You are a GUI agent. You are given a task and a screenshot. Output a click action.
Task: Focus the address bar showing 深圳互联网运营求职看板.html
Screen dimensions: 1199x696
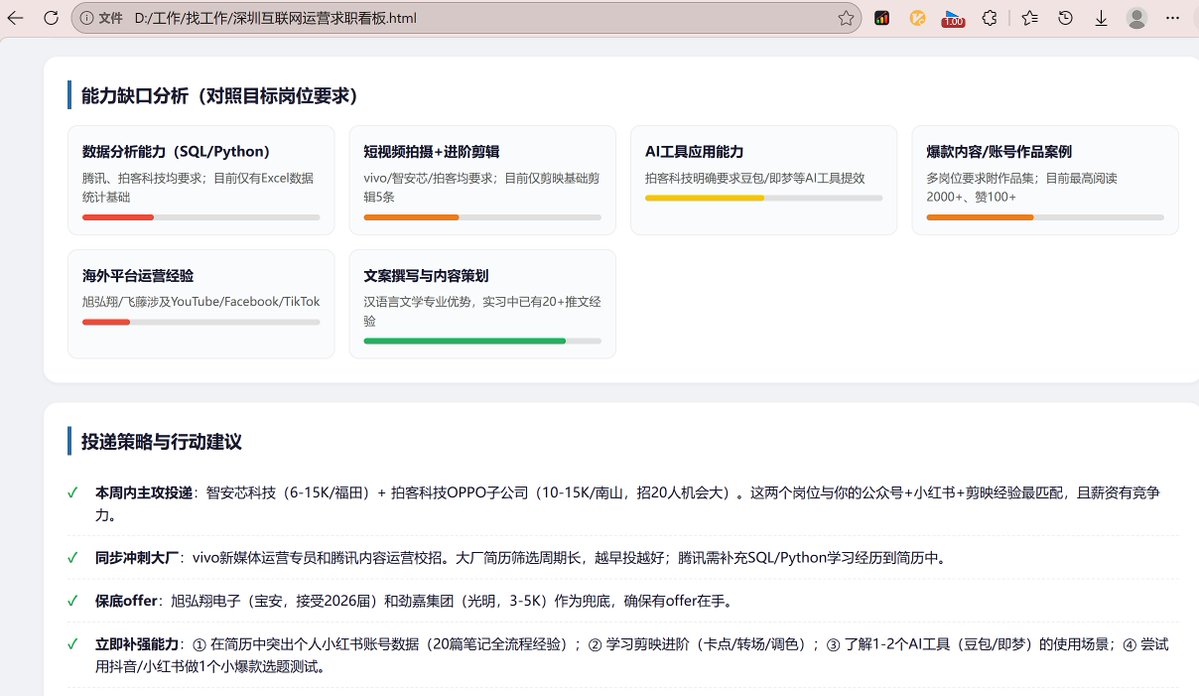466,18
